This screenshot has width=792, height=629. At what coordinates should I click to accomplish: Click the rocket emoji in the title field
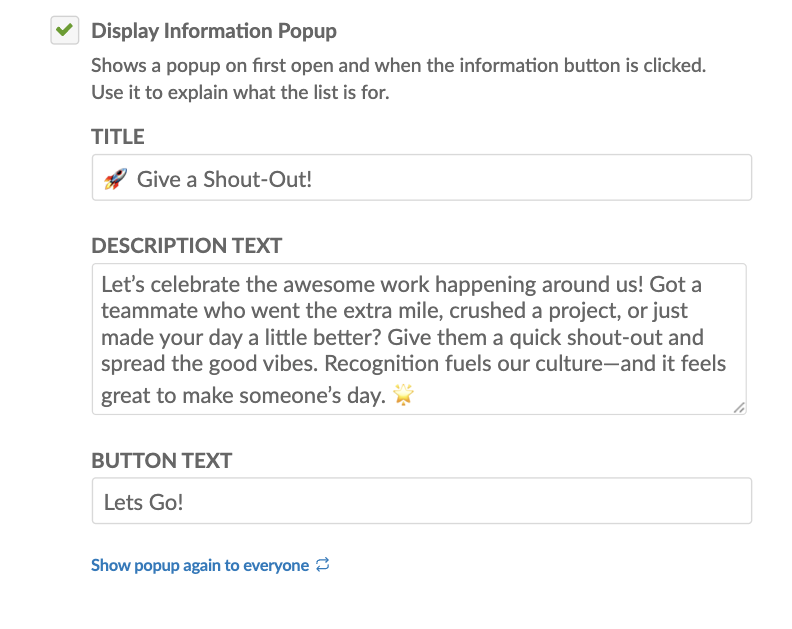(x=115, y=179)
